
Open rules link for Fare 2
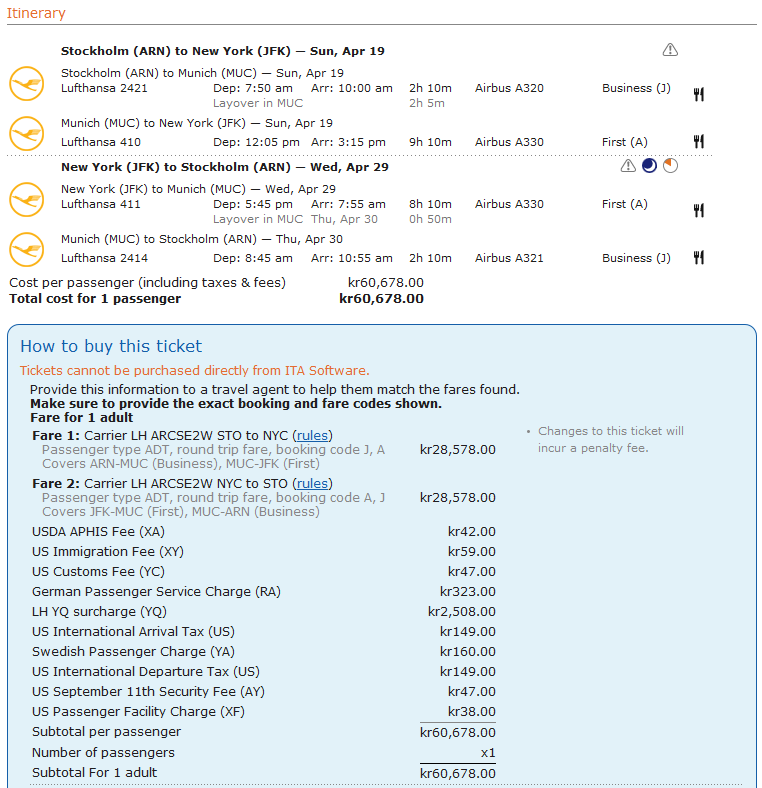[x=313, y=483]
